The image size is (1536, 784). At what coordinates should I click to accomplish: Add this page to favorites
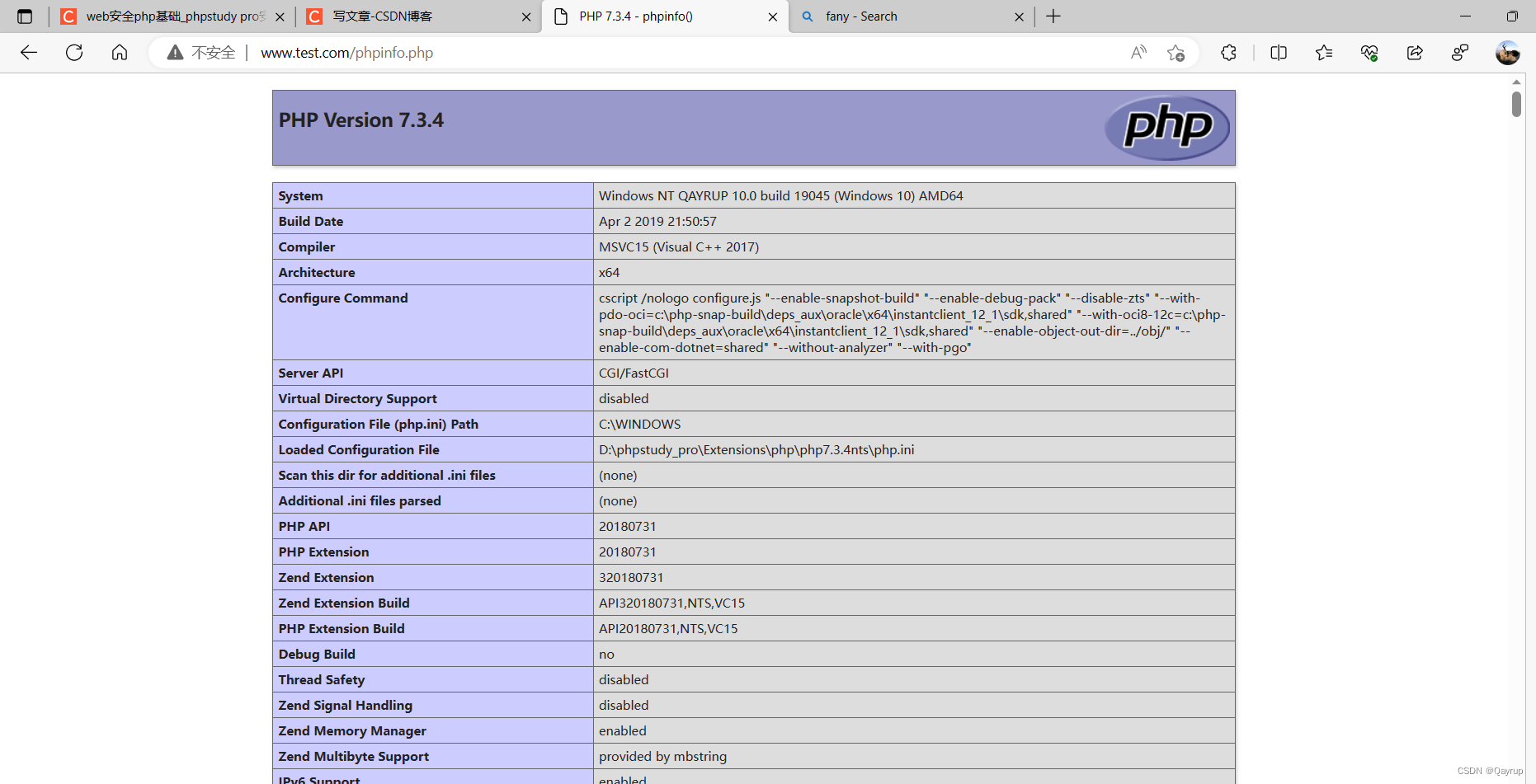click(1176, 53)
